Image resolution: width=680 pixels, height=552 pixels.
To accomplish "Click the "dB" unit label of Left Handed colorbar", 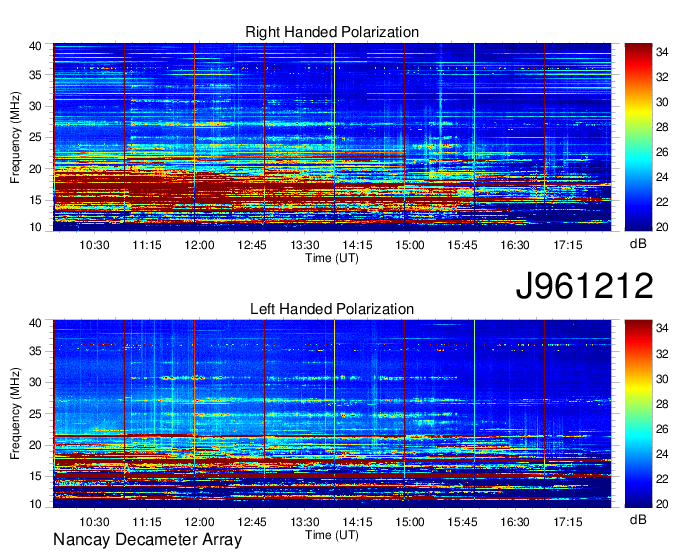I will point(638,519).
